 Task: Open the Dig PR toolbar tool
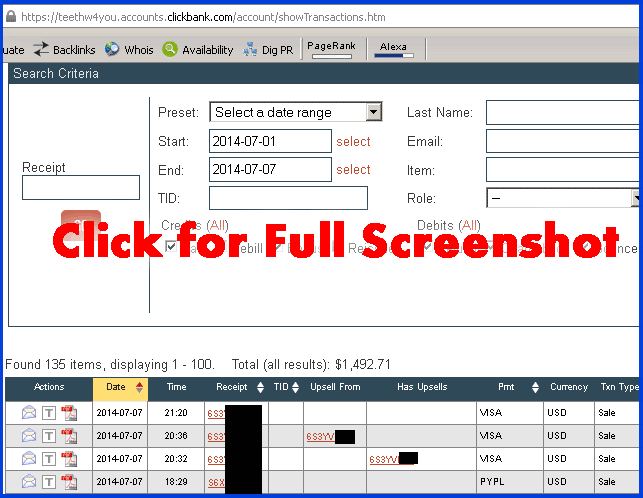point(252,49)
